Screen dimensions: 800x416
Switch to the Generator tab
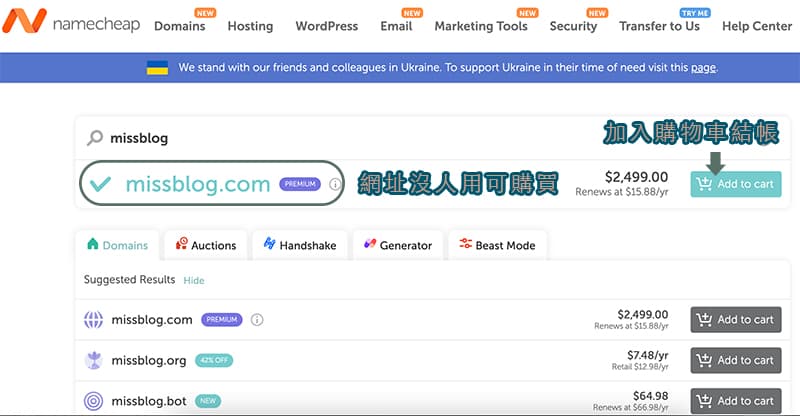(398, 245)
